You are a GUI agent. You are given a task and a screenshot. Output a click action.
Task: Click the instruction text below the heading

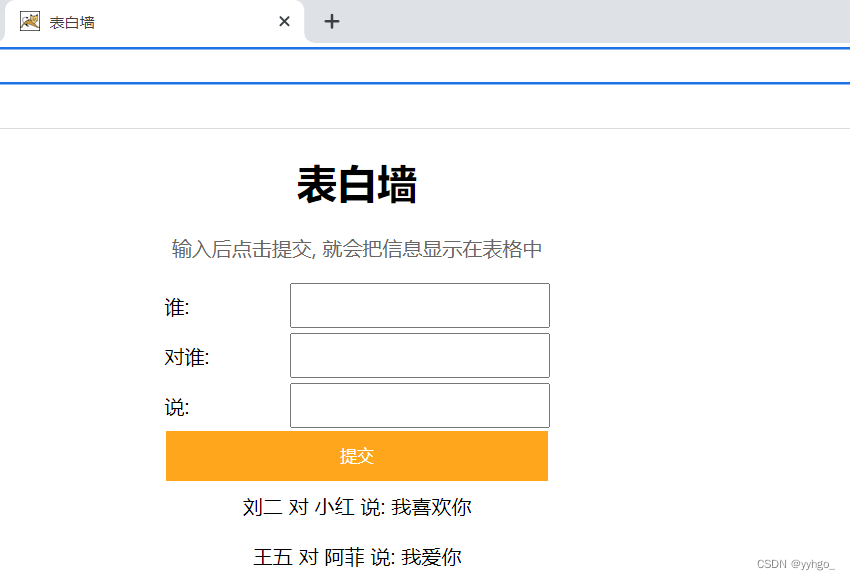pos(357,248)
